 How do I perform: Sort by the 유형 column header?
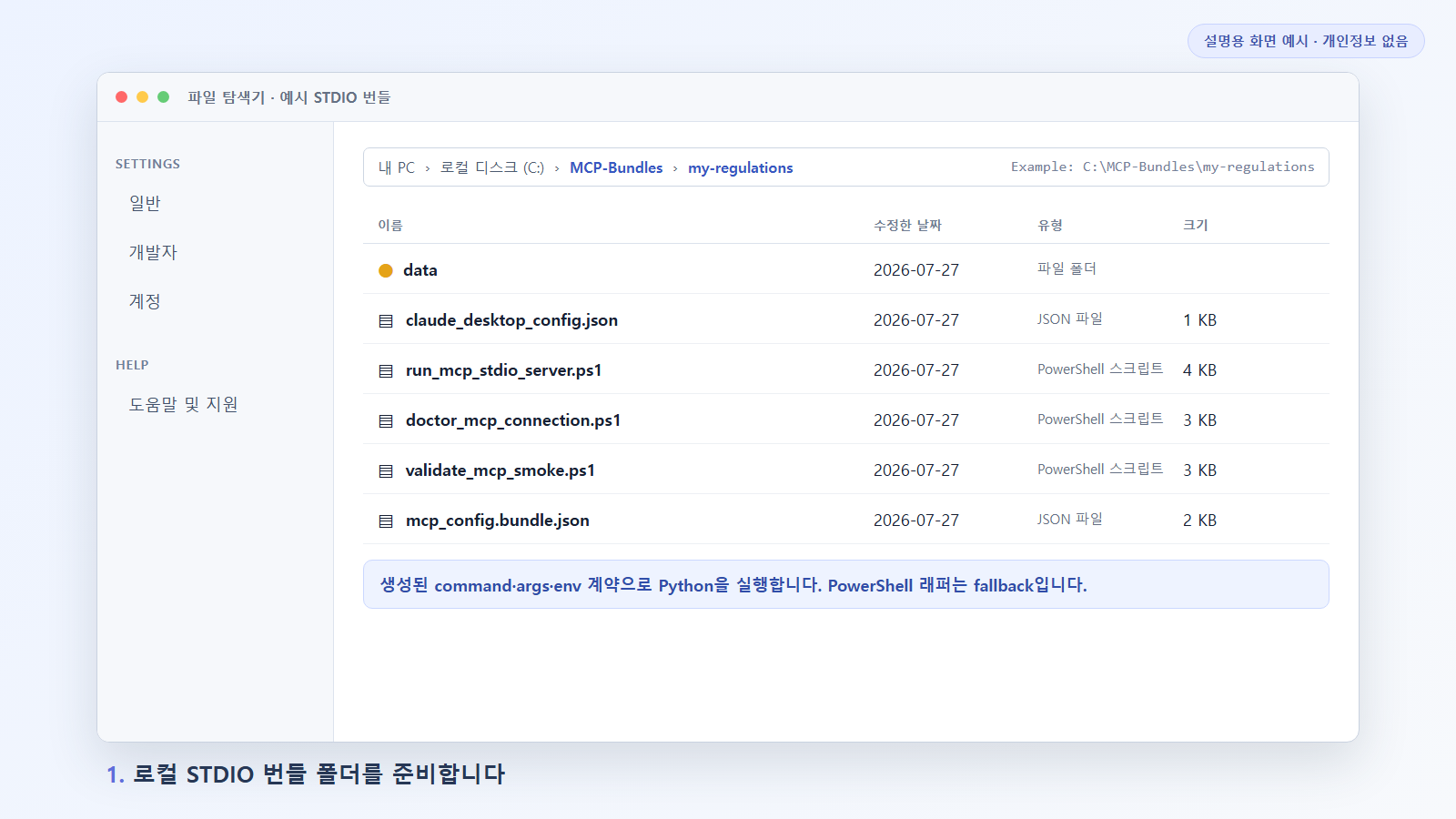coord(1050,225)
